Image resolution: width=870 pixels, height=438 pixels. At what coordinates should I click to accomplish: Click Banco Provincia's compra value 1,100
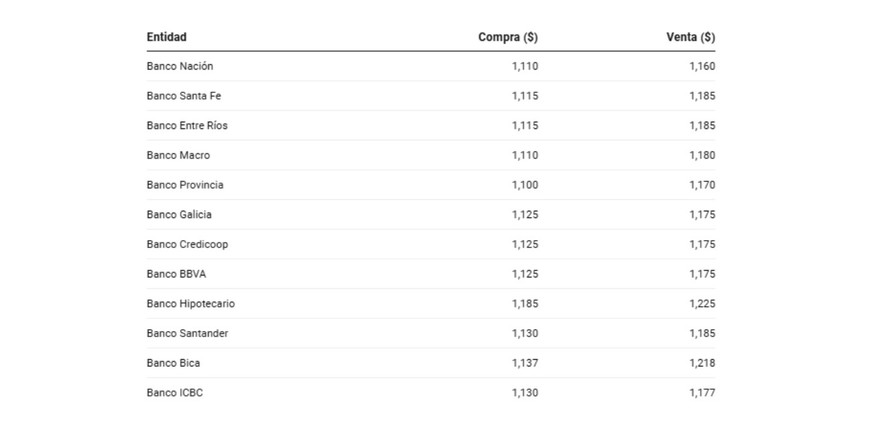click(524, 185)
